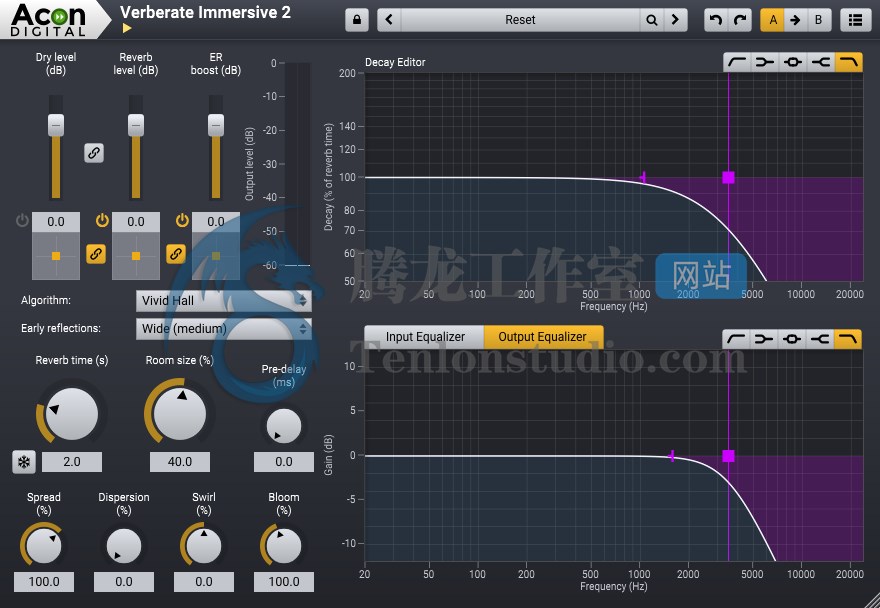Click the Pre-delay knob

(283, 426)
